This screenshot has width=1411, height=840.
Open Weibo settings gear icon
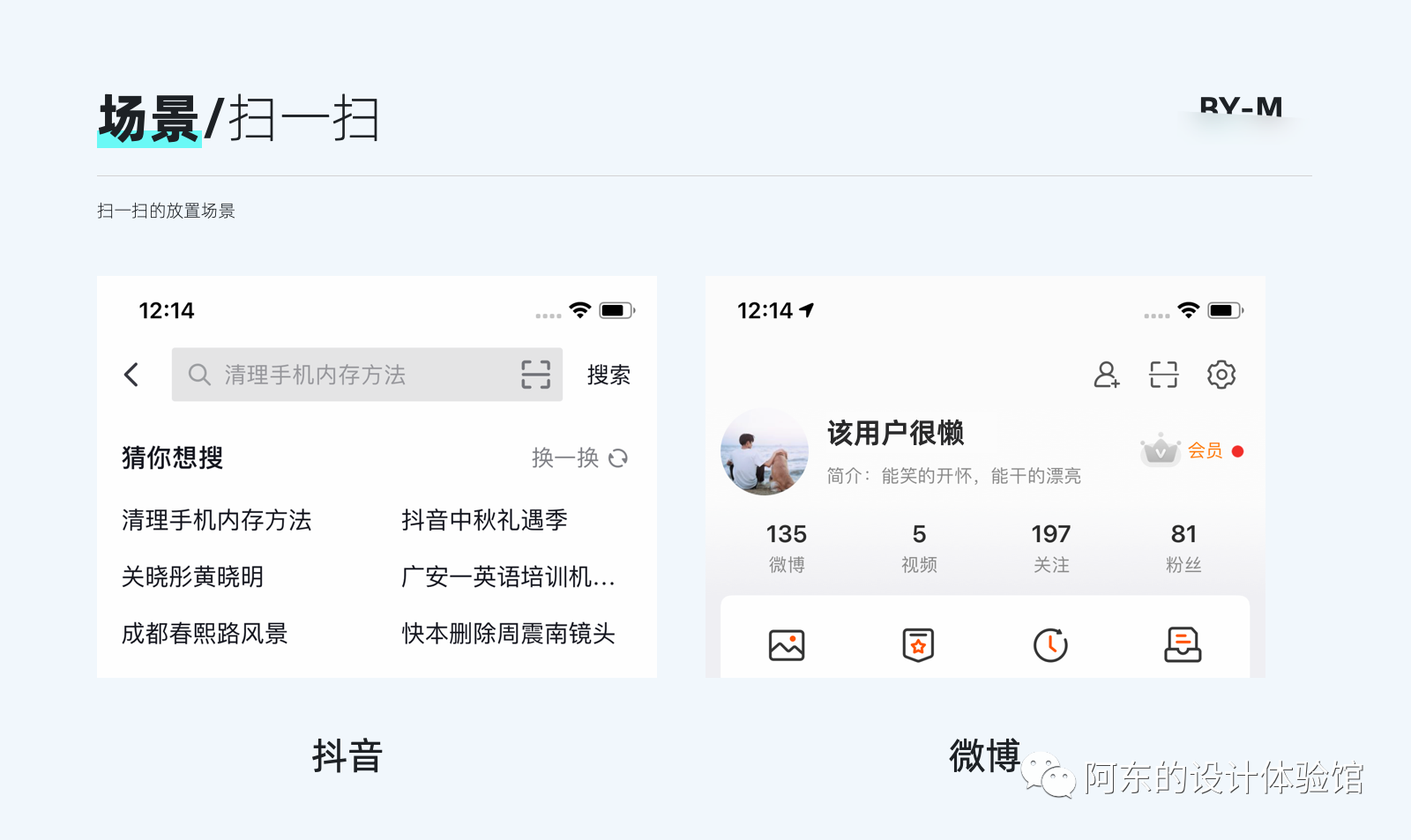(x=1221, y=375)
